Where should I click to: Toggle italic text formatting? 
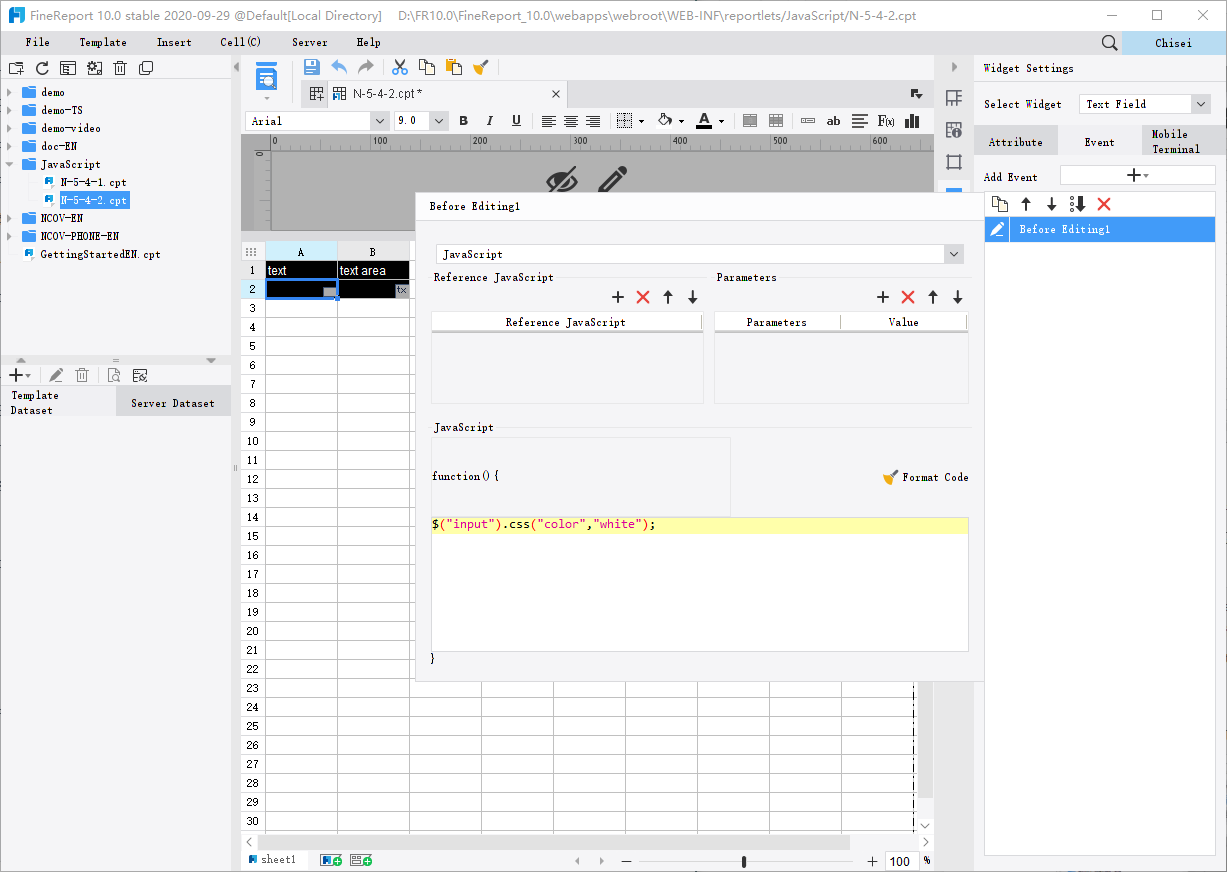[489, 121]
